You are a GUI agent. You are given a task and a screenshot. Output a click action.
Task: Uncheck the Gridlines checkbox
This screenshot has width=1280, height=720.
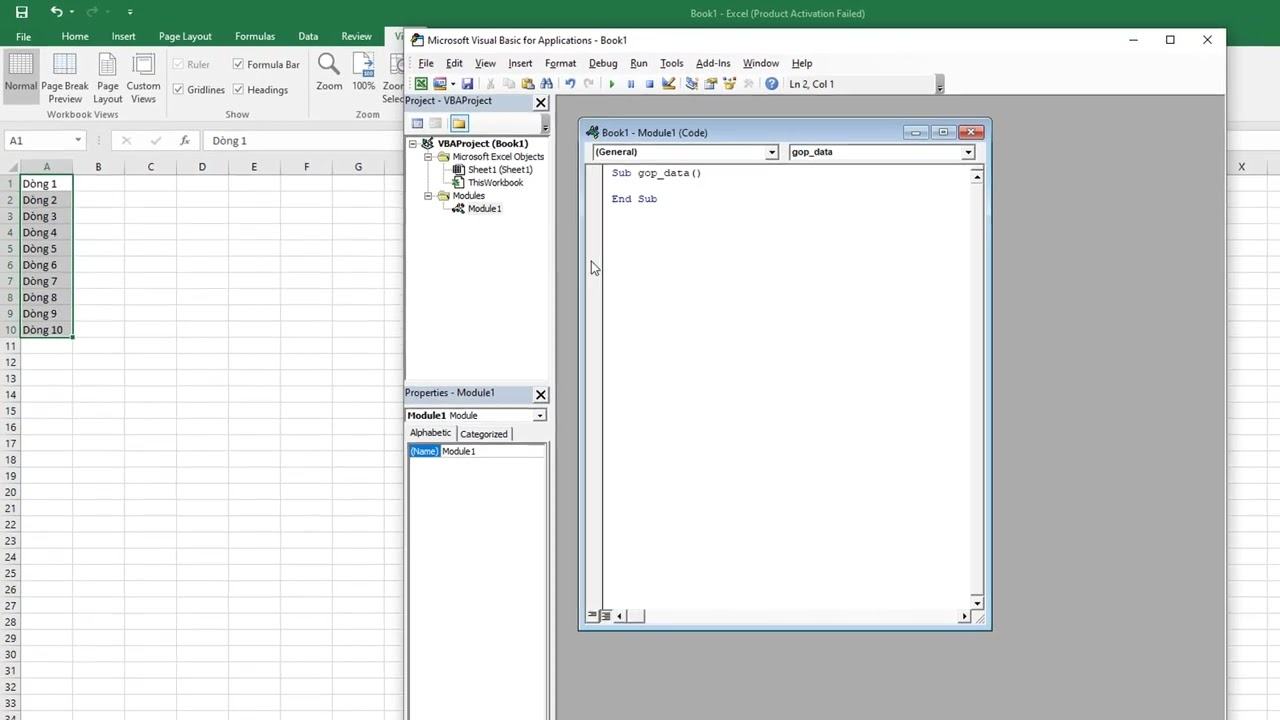[178, 89]
